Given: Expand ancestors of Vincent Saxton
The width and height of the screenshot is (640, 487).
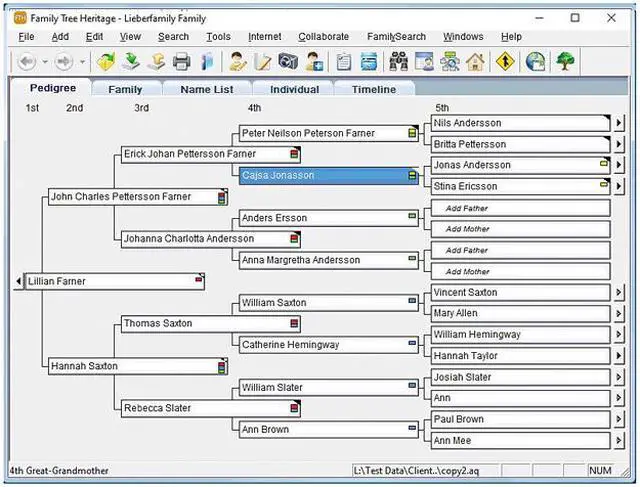Looking at the screenshot, I should 619,292.
